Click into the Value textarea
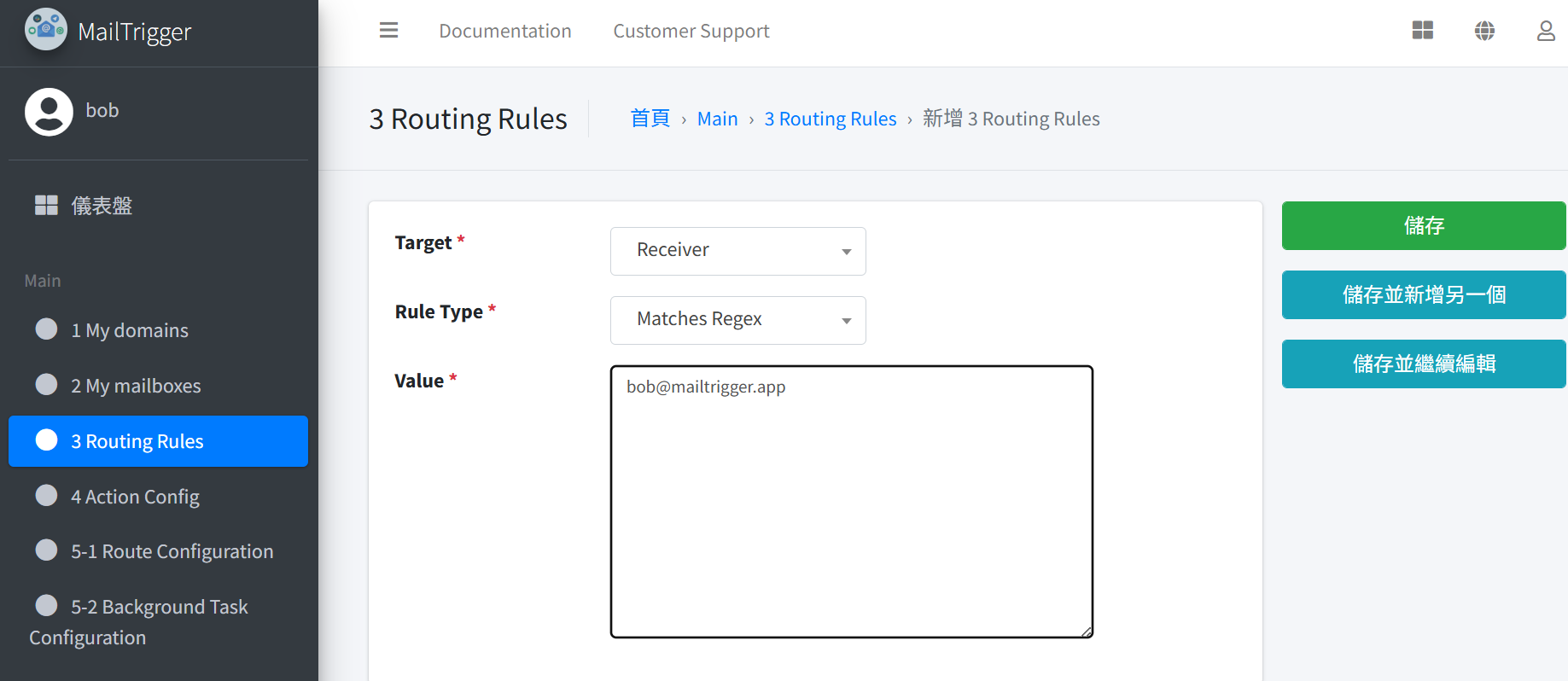This screenshot has height=681, width=1568. point(852,502)
